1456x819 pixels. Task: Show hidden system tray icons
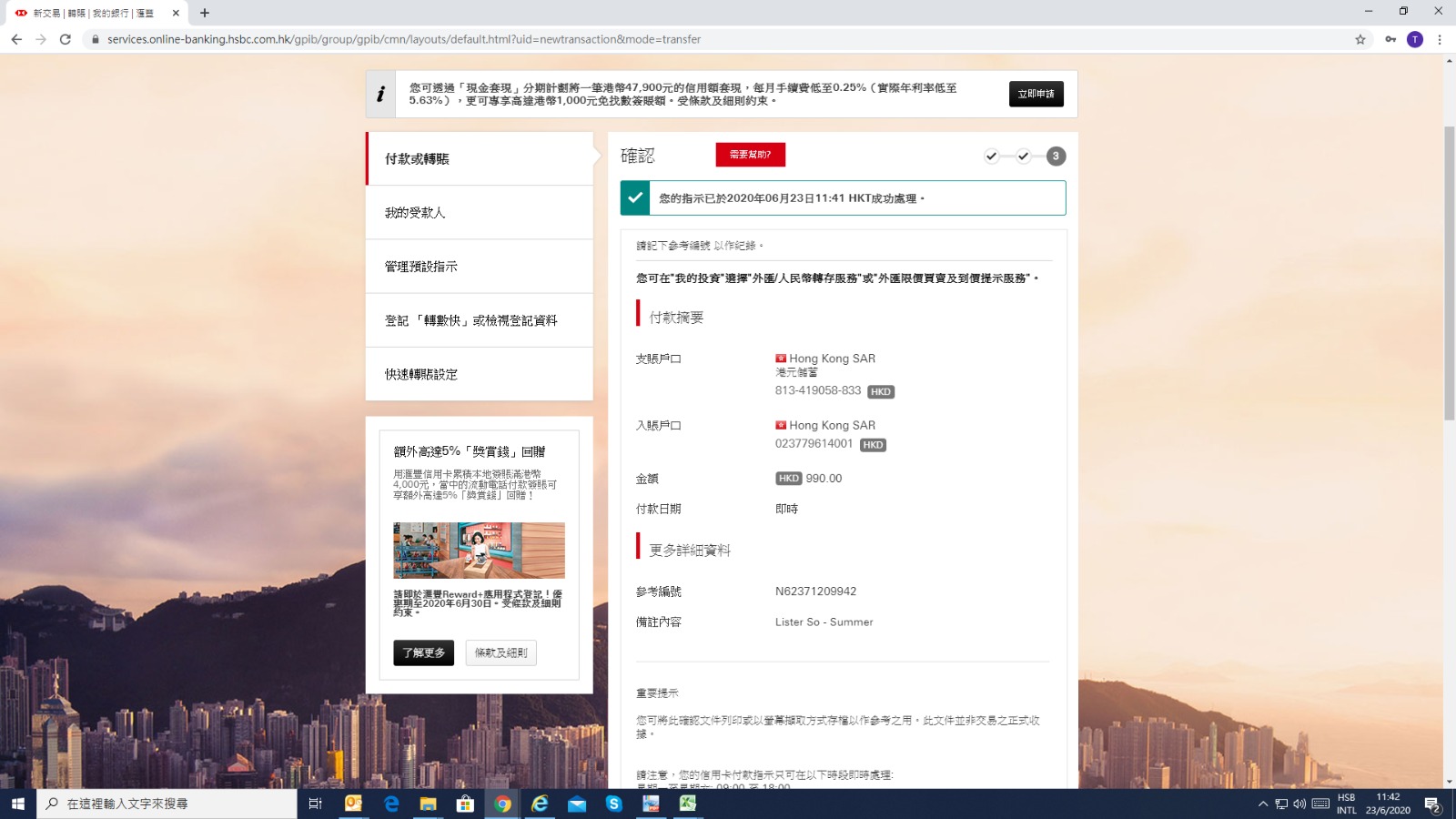tap(1262, 804)
